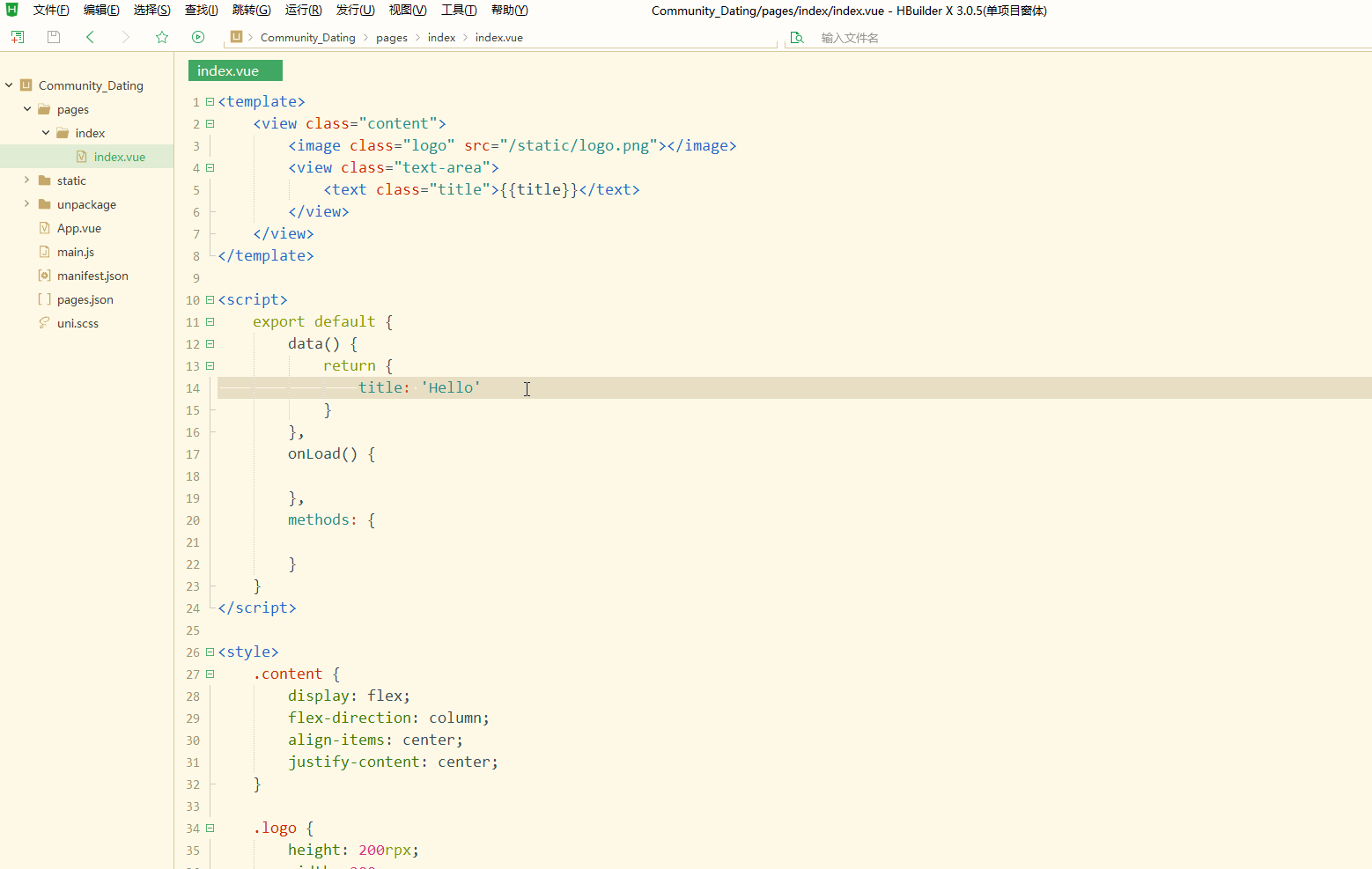Click the back navigation arrow

90,37
